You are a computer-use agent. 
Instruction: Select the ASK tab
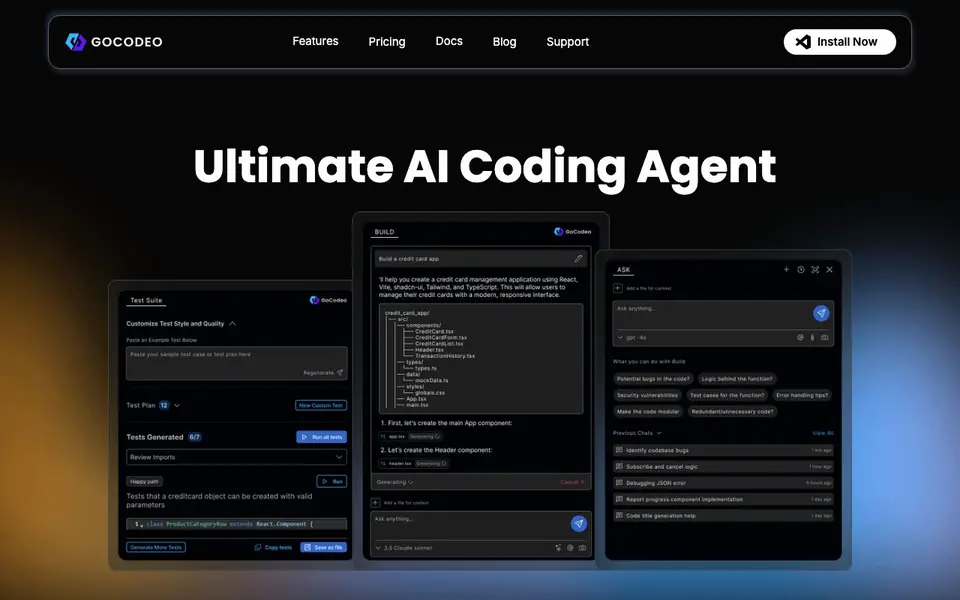pos(623,270)
